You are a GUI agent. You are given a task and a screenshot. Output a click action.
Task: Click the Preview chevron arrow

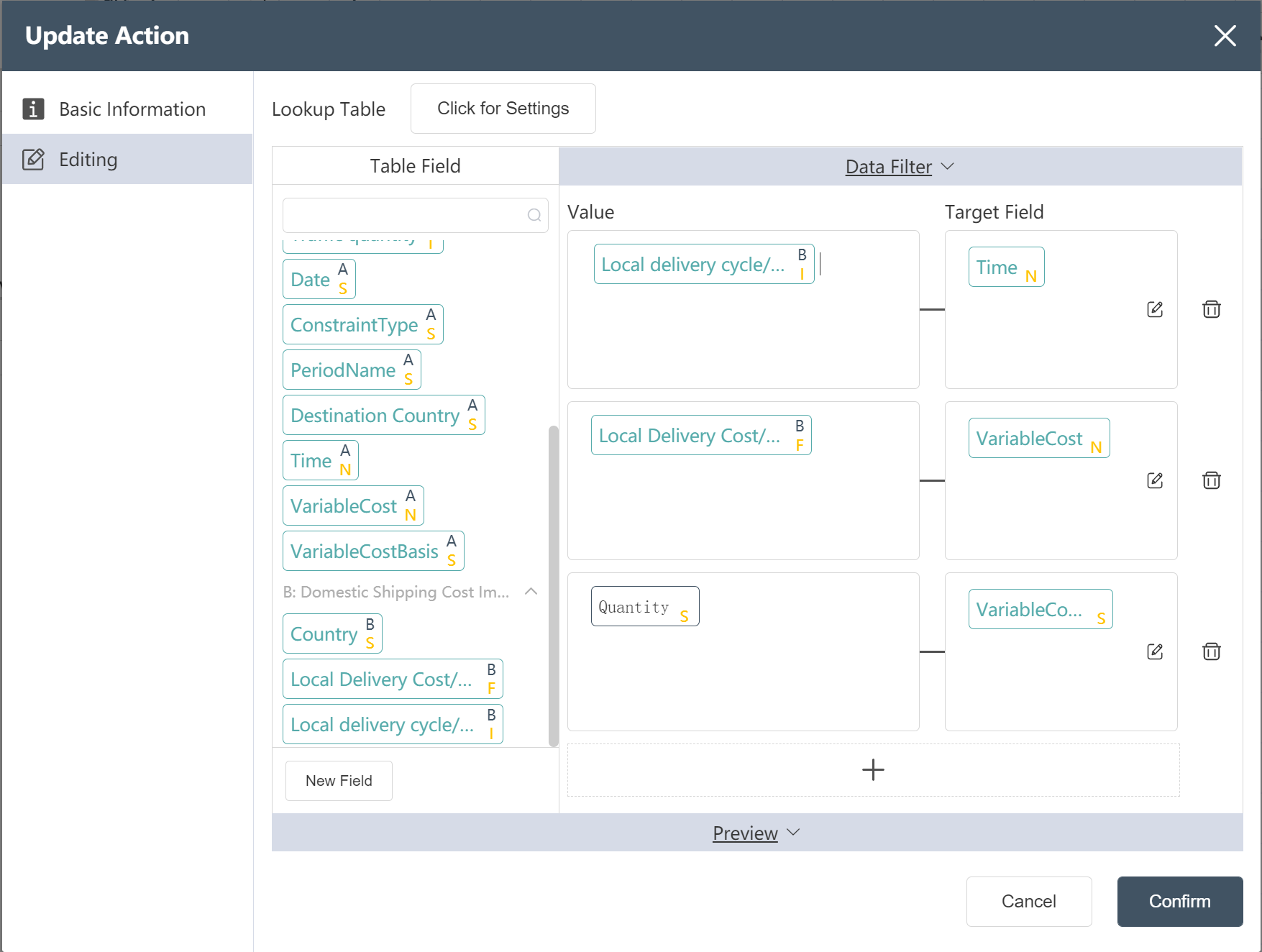point(793,832)
